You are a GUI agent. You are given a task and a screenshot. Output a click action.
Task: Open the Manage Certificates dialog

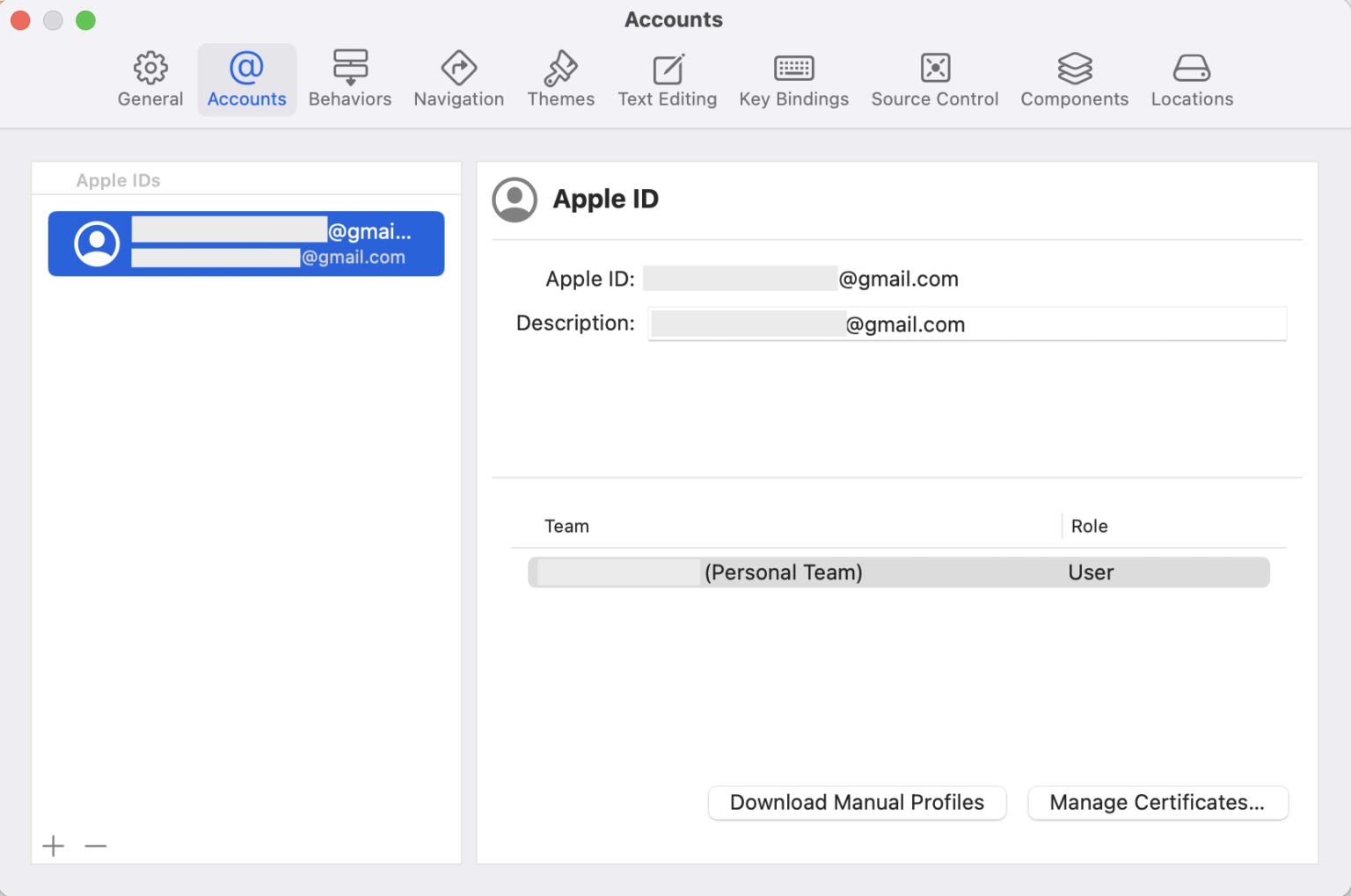tap(1157, 802)
